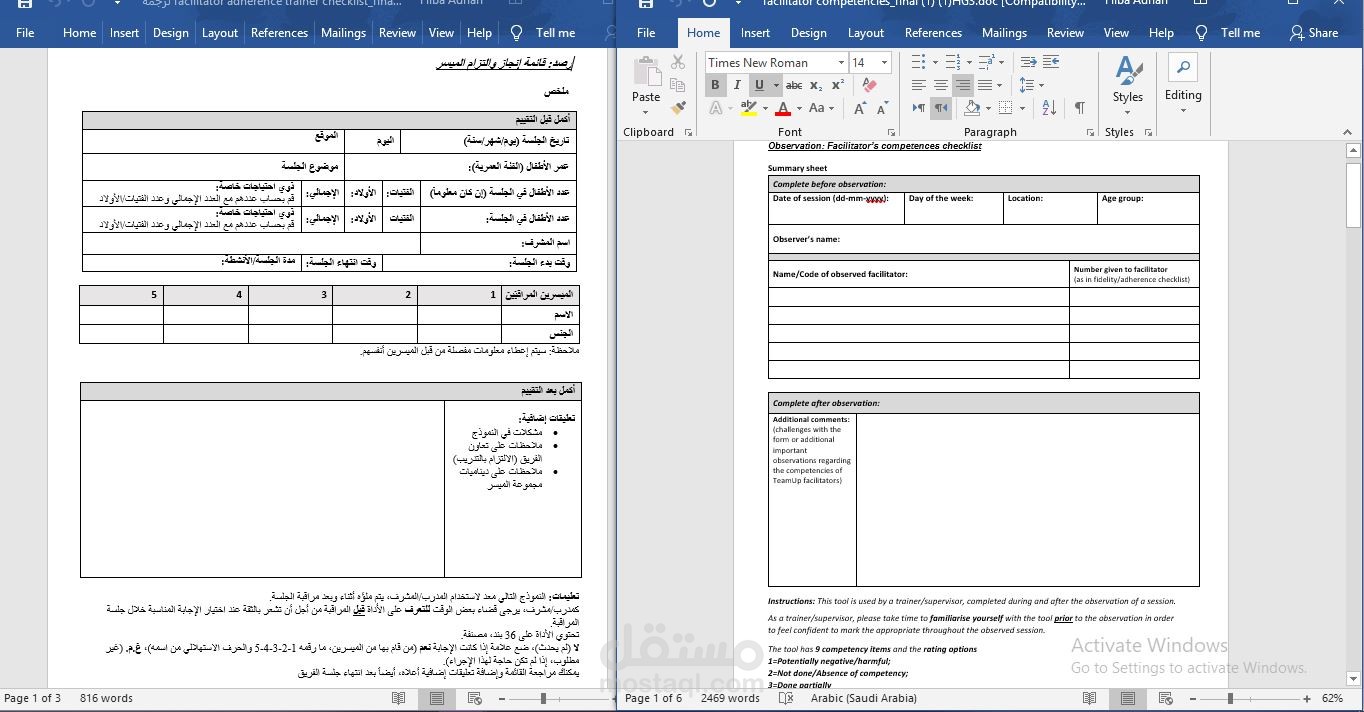Viewport: 1364px width, 712px height.
Task: Click the Increase Font Size icon
Action: point(859,108)
